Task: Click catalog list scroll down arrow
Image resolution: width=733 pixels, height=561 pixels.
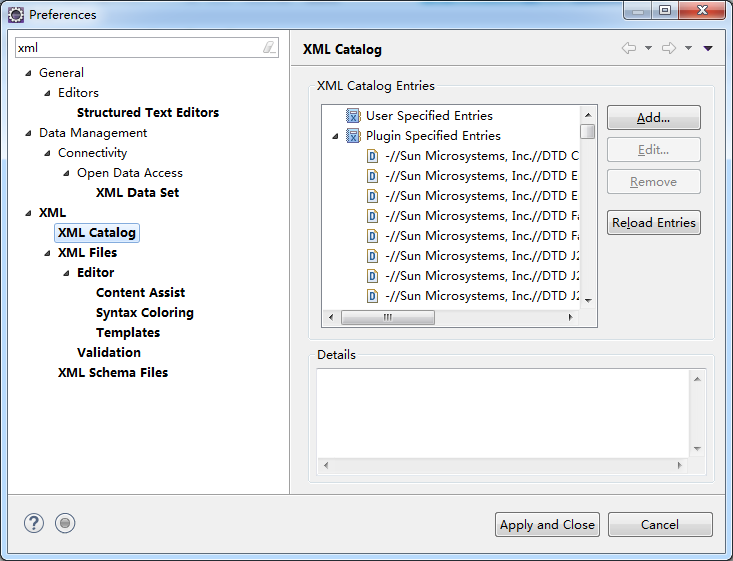Action: 588,301
